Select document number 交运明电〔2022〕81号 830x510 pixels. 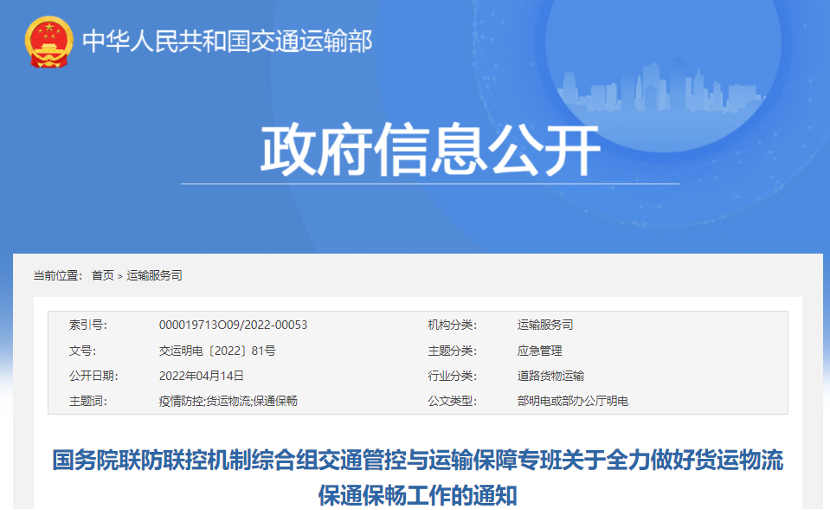click(x=218, y=351)
